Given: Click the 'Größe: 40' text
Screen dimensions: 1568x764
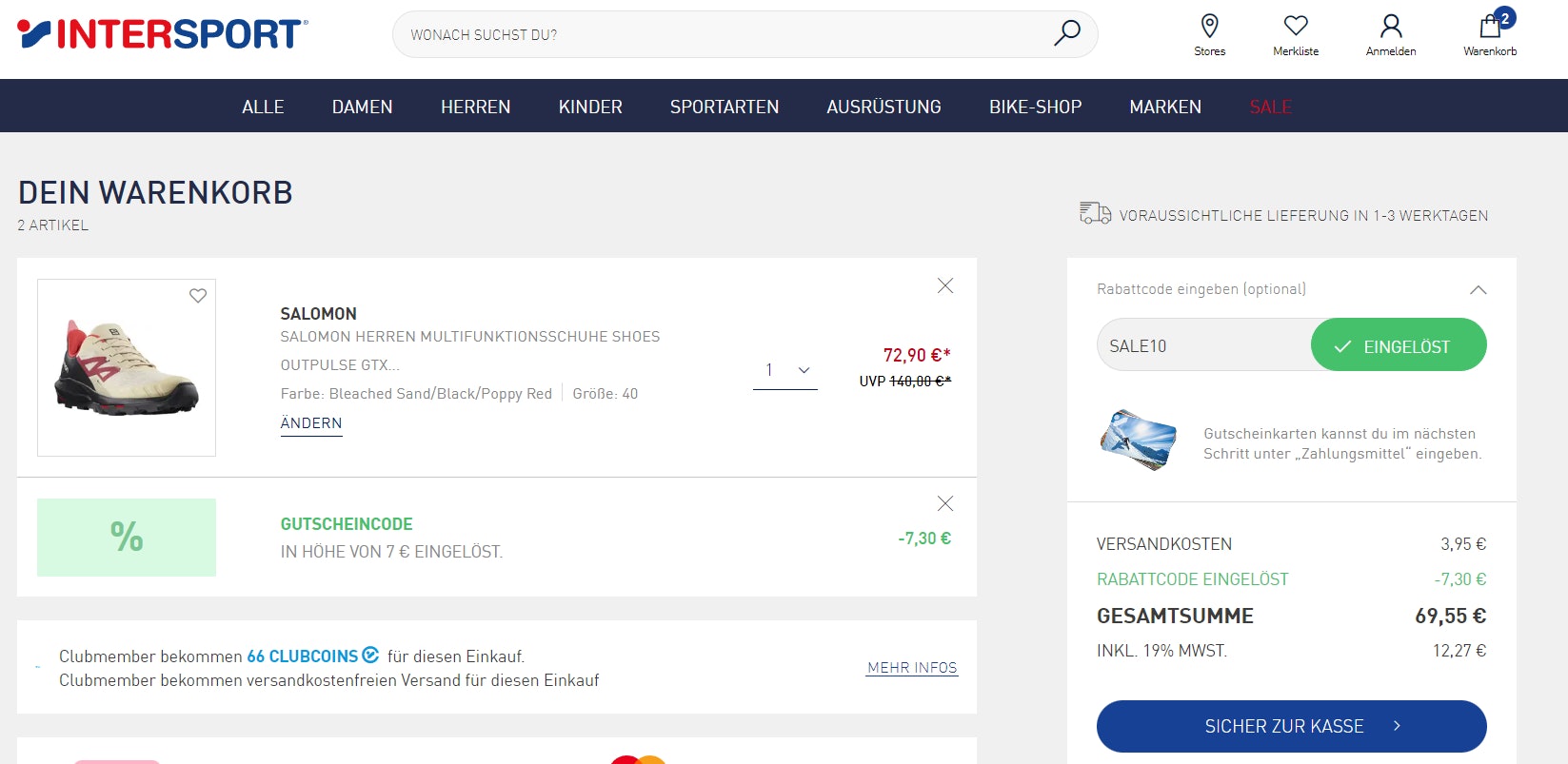Looking at the screenshot, I should [605, 394].
